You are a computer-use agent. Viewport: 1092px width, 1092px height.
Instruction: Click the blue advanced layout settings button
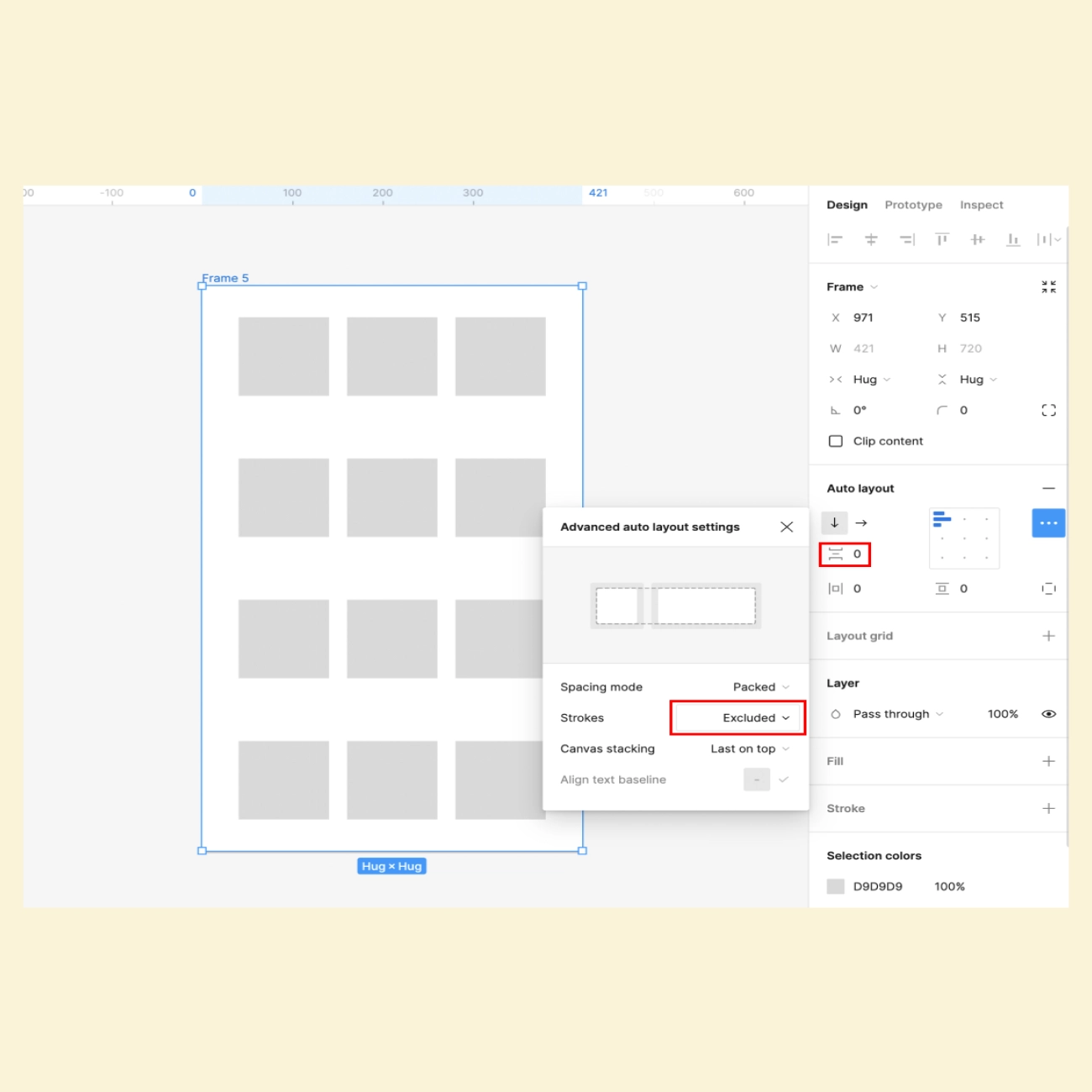coord(1048,523)
